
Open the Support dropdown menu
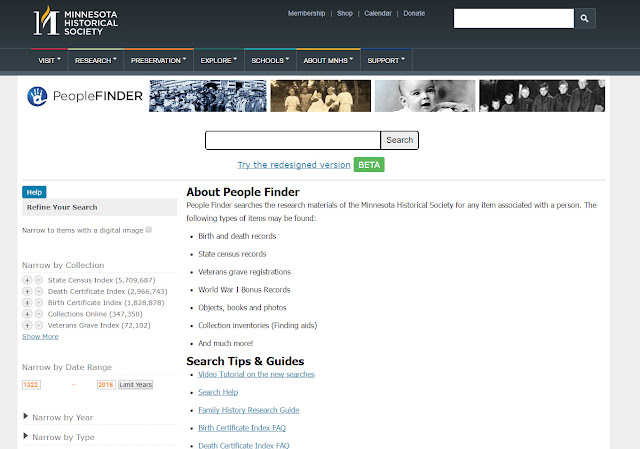[x=386, y=60]
